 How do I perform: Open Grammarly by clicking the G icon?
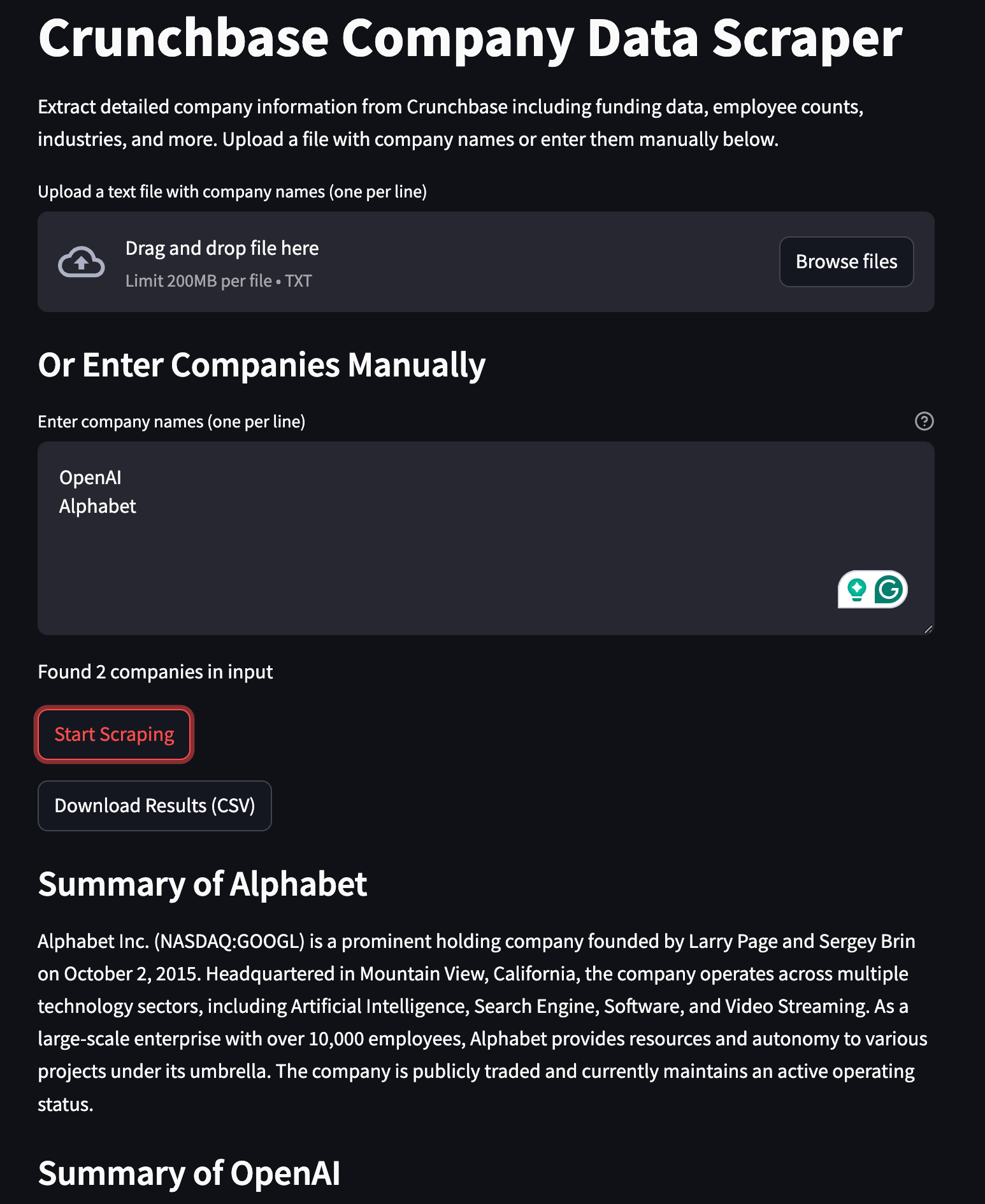889,589
